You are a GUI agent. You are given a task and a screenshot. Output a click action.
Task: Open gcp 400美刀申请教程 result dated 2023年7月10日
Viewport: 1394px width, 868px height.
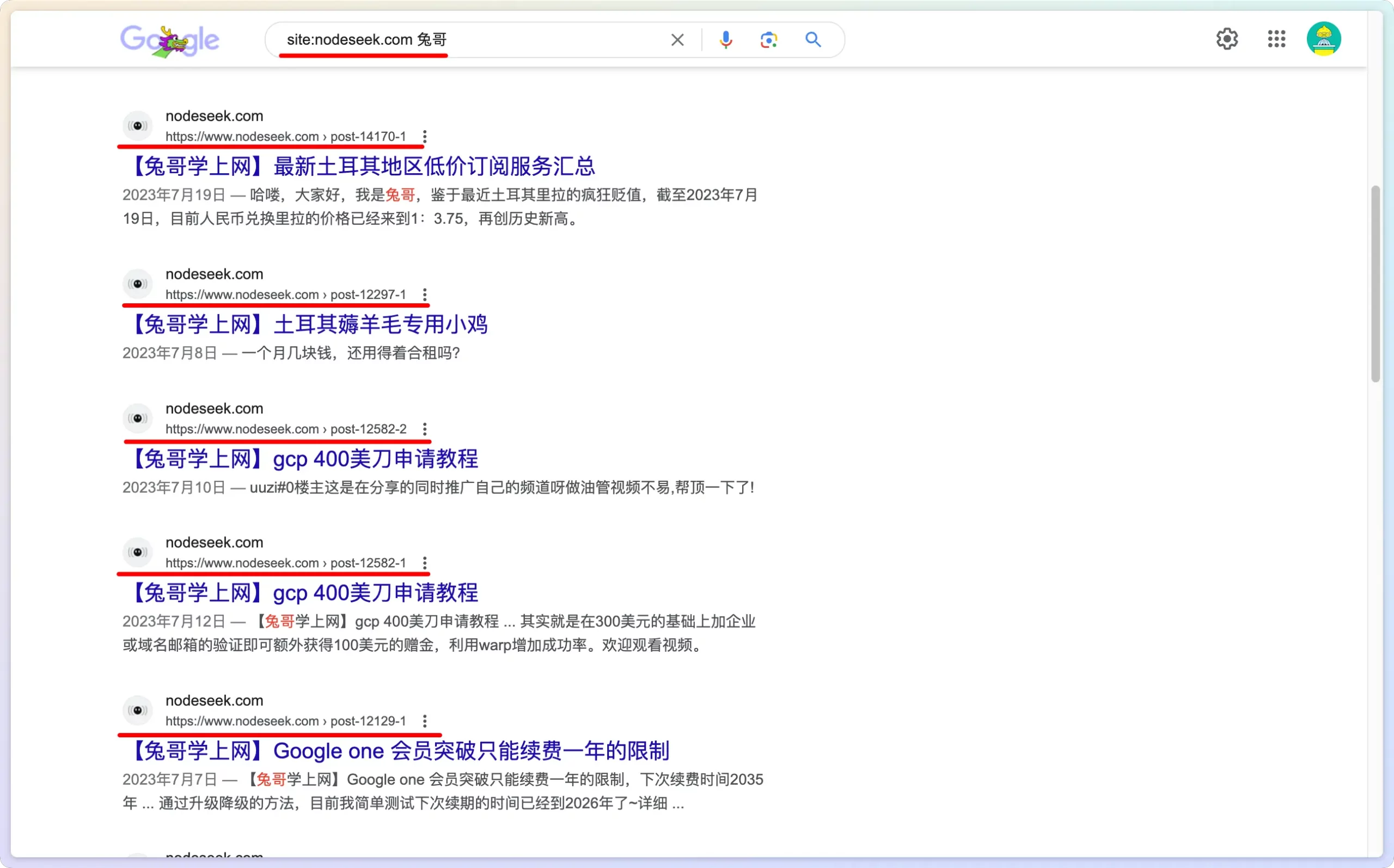click(x=301, y=459)
